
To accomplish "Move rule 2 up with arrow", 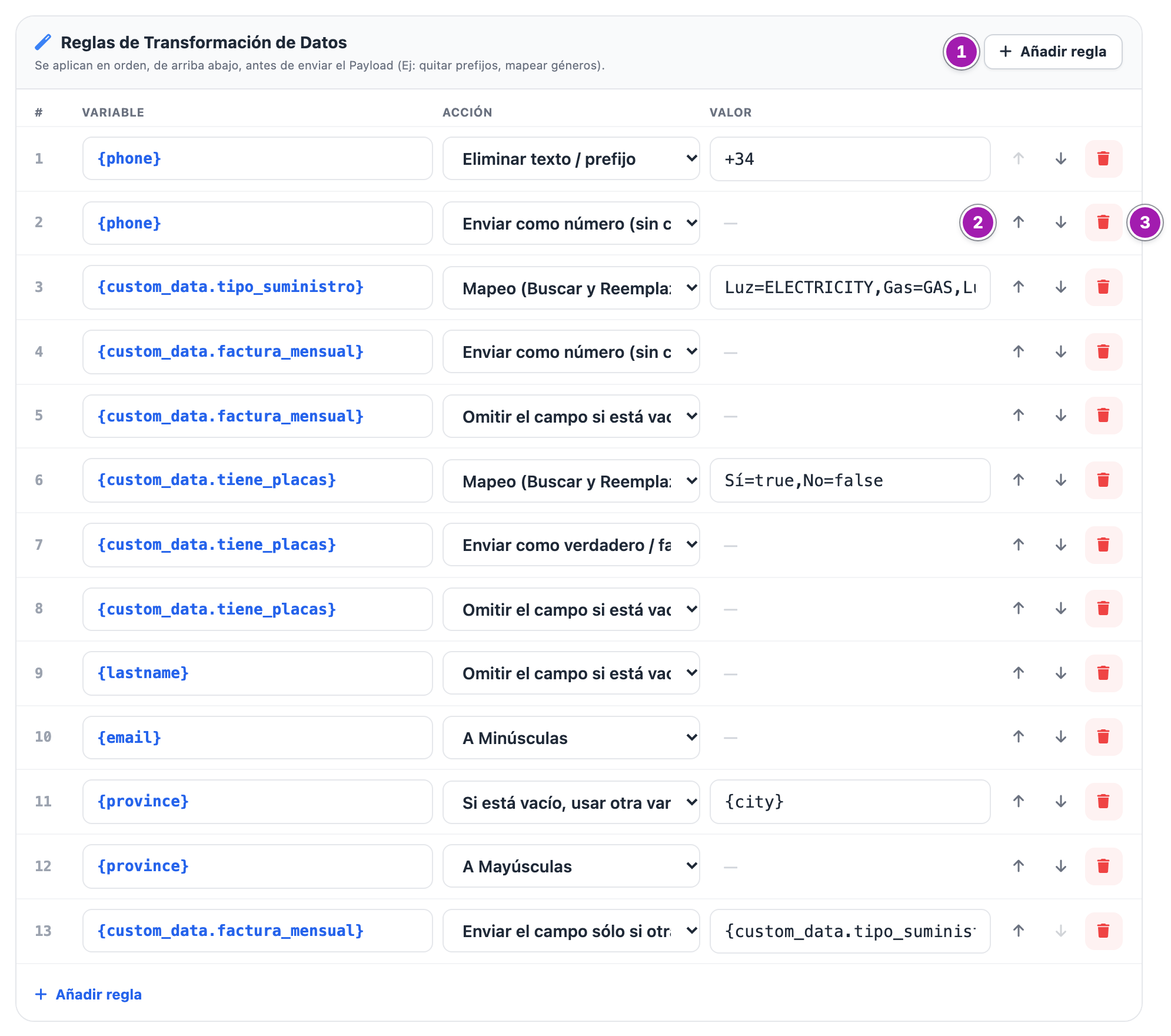I will [1019, 223].
